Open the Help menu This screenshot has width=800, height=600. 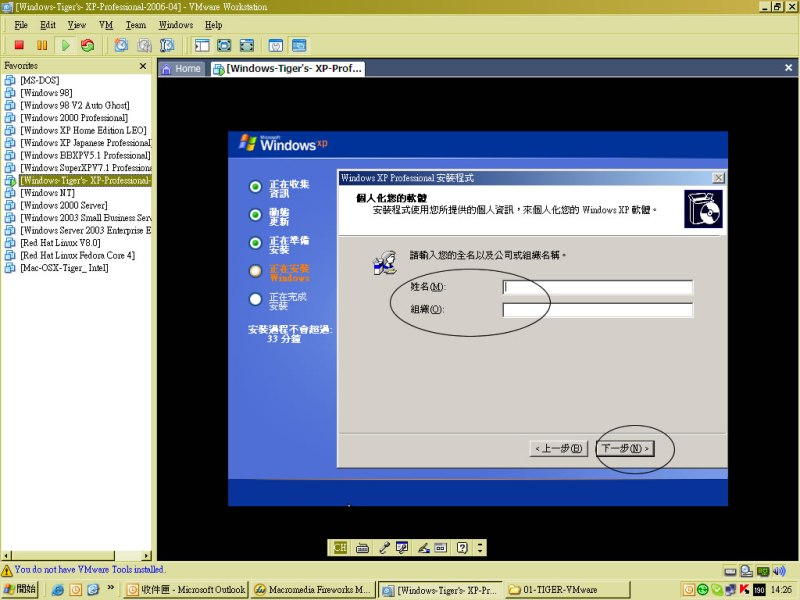pyautogui.click(x=213, y=25)
